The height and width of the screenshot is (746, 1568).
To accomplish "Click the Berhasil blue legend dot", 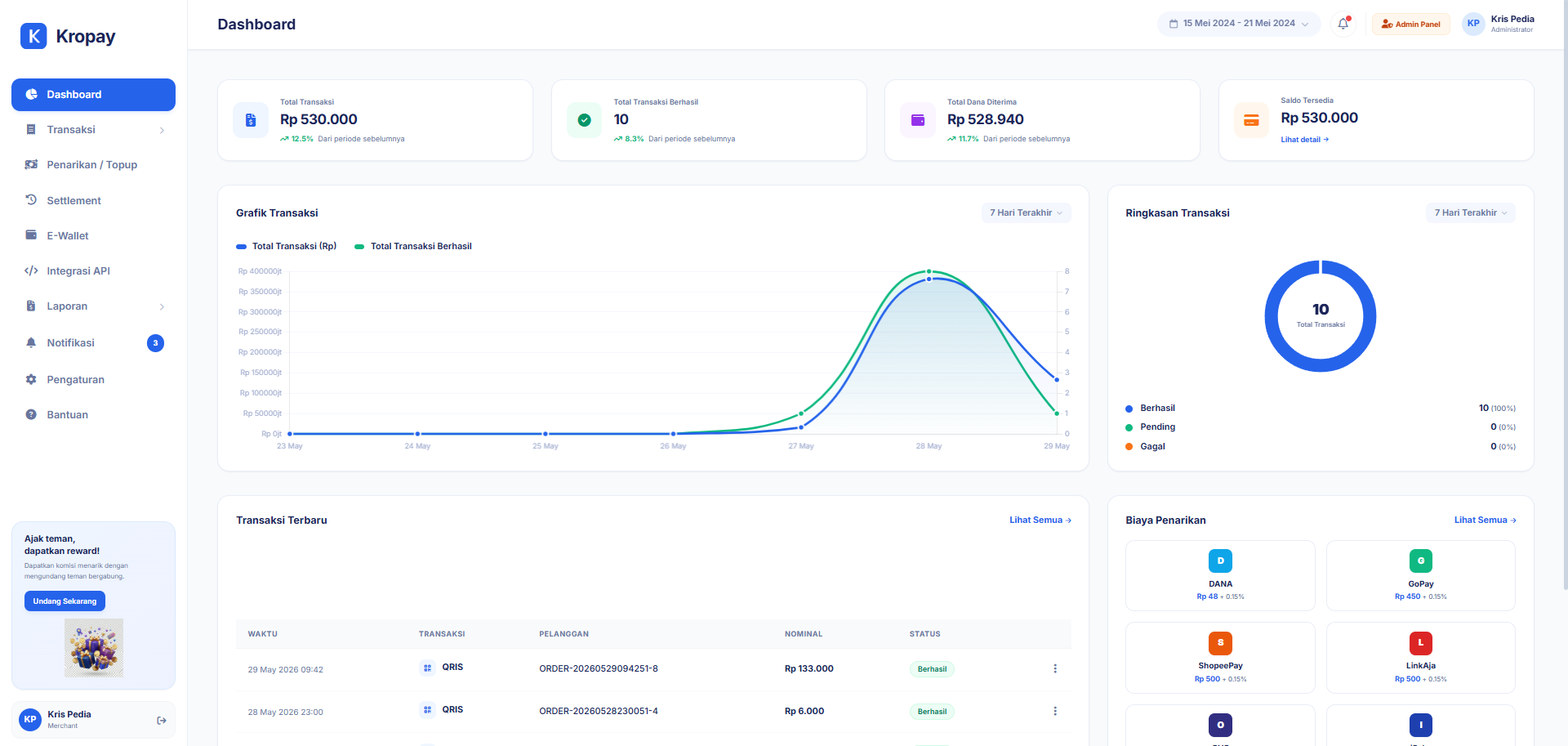I will pyautogui.click(x=1129, y=409).
